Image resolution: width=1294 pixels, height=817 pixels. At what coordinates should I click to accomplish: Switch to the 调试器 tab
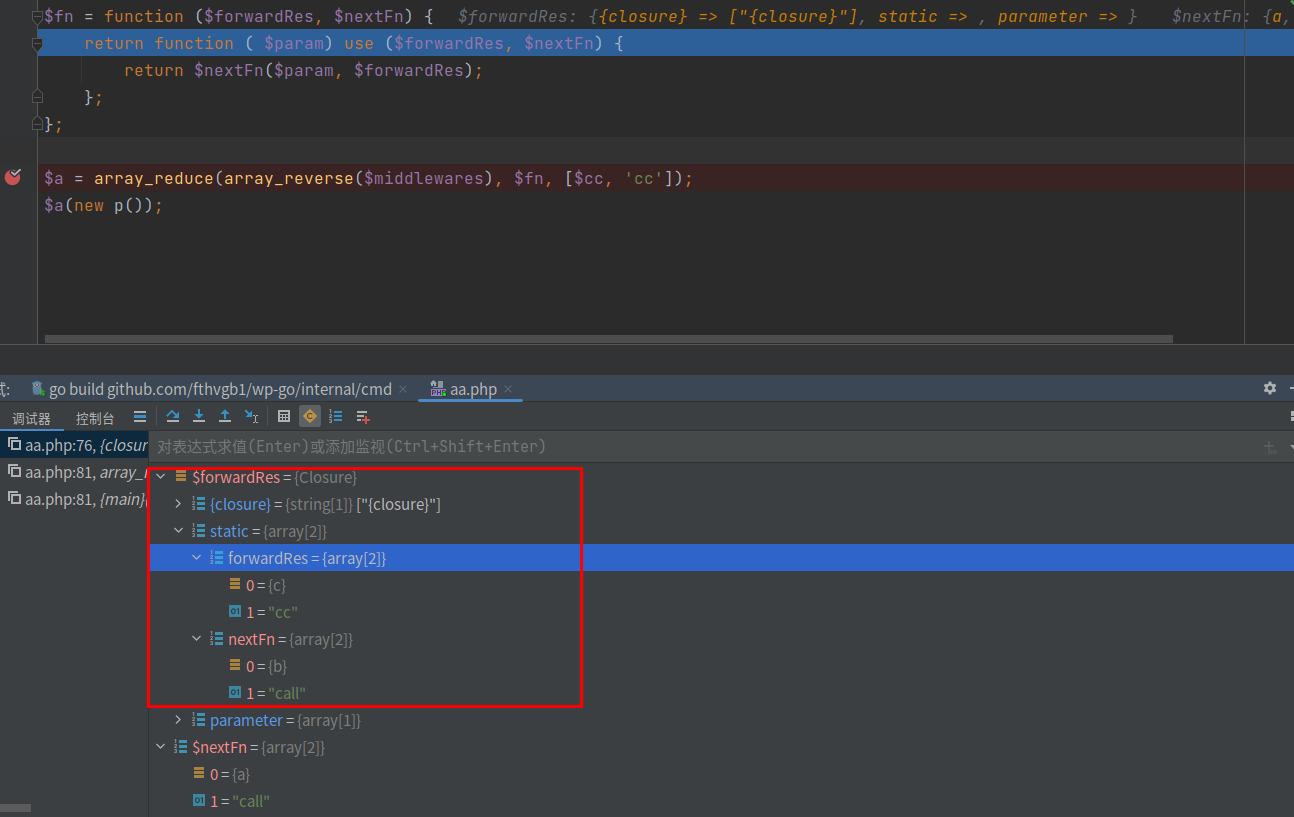(x=31, y=418)
